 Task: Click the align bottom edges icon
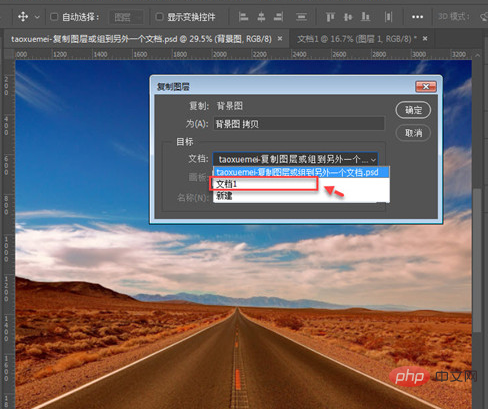coord(366,17)
